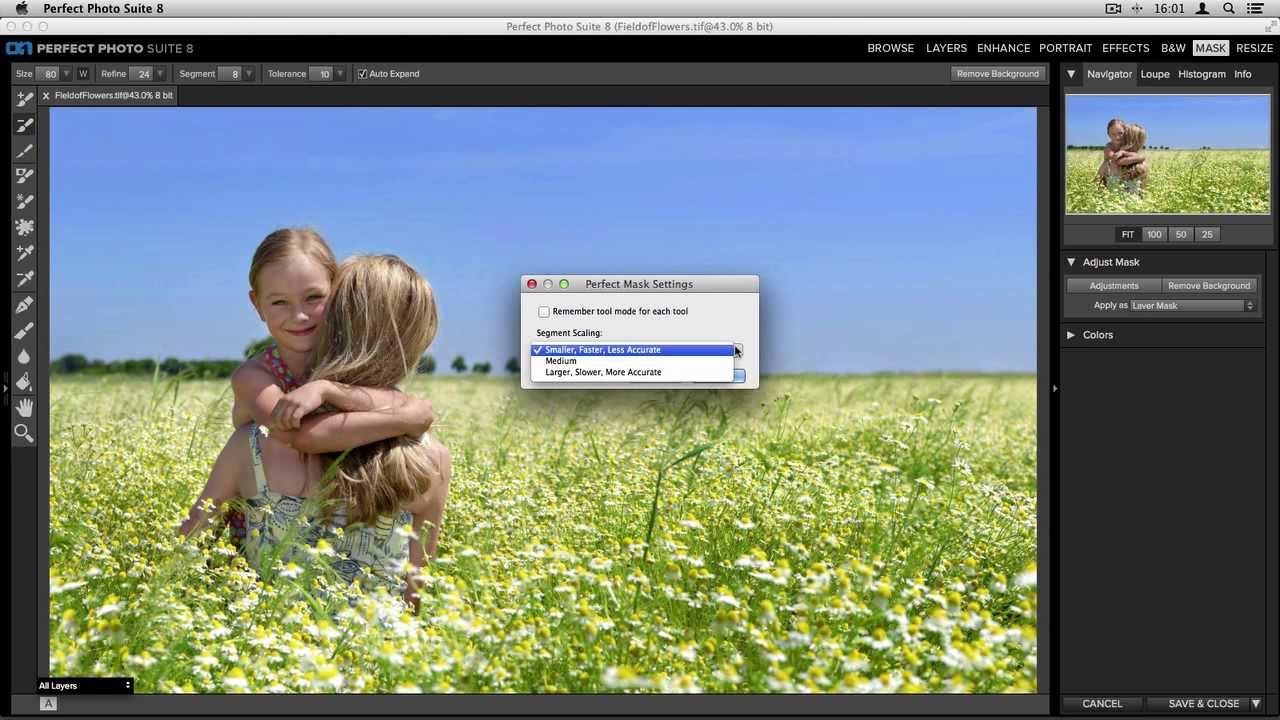Screen dimensions: 1280x720
Task: Select the Drop Color eyedropper with minus
Action: tap(25, 279)
